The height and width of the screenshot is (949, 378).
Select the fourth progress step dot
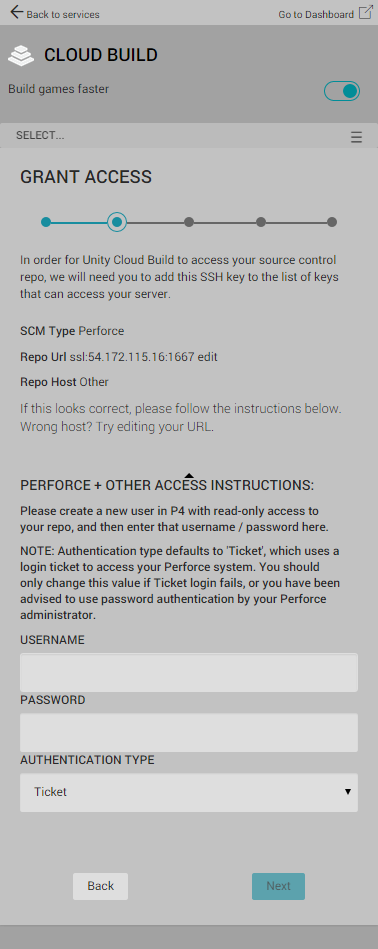coord(261,222)
